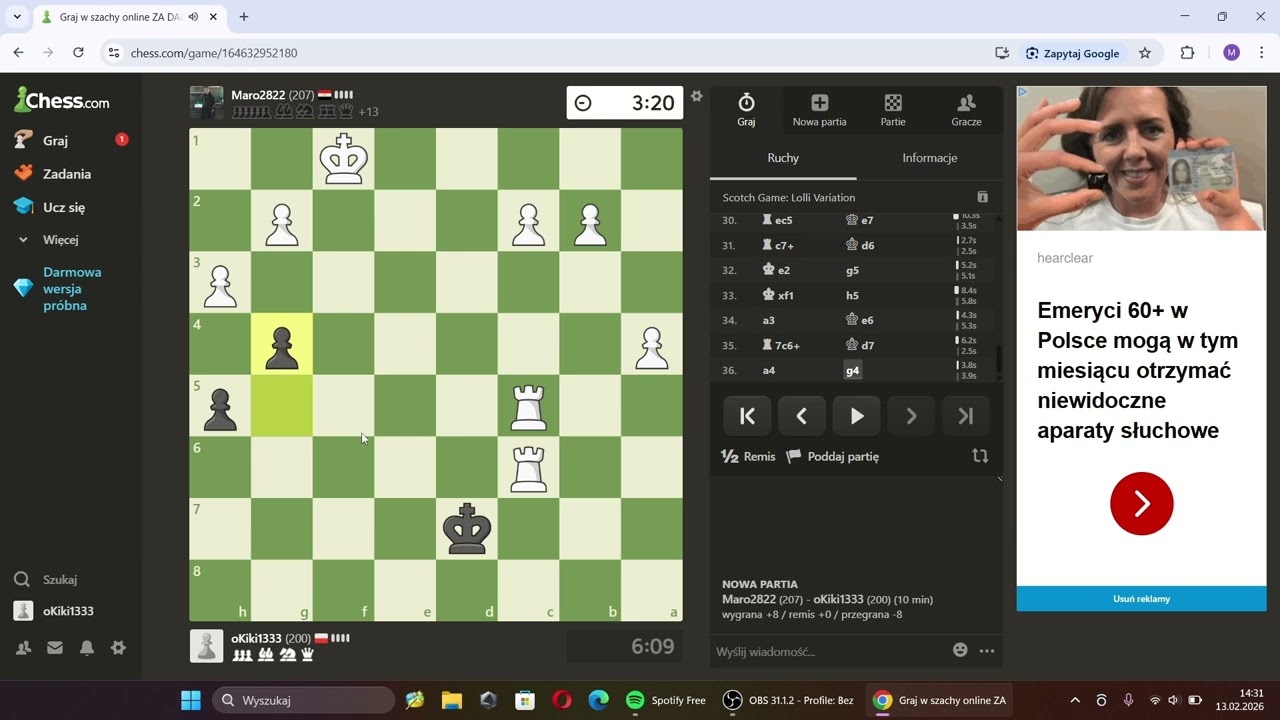The image size is (1280, 720).
Task: Click the red arrow button in ad
Action: click(1141, 503)
